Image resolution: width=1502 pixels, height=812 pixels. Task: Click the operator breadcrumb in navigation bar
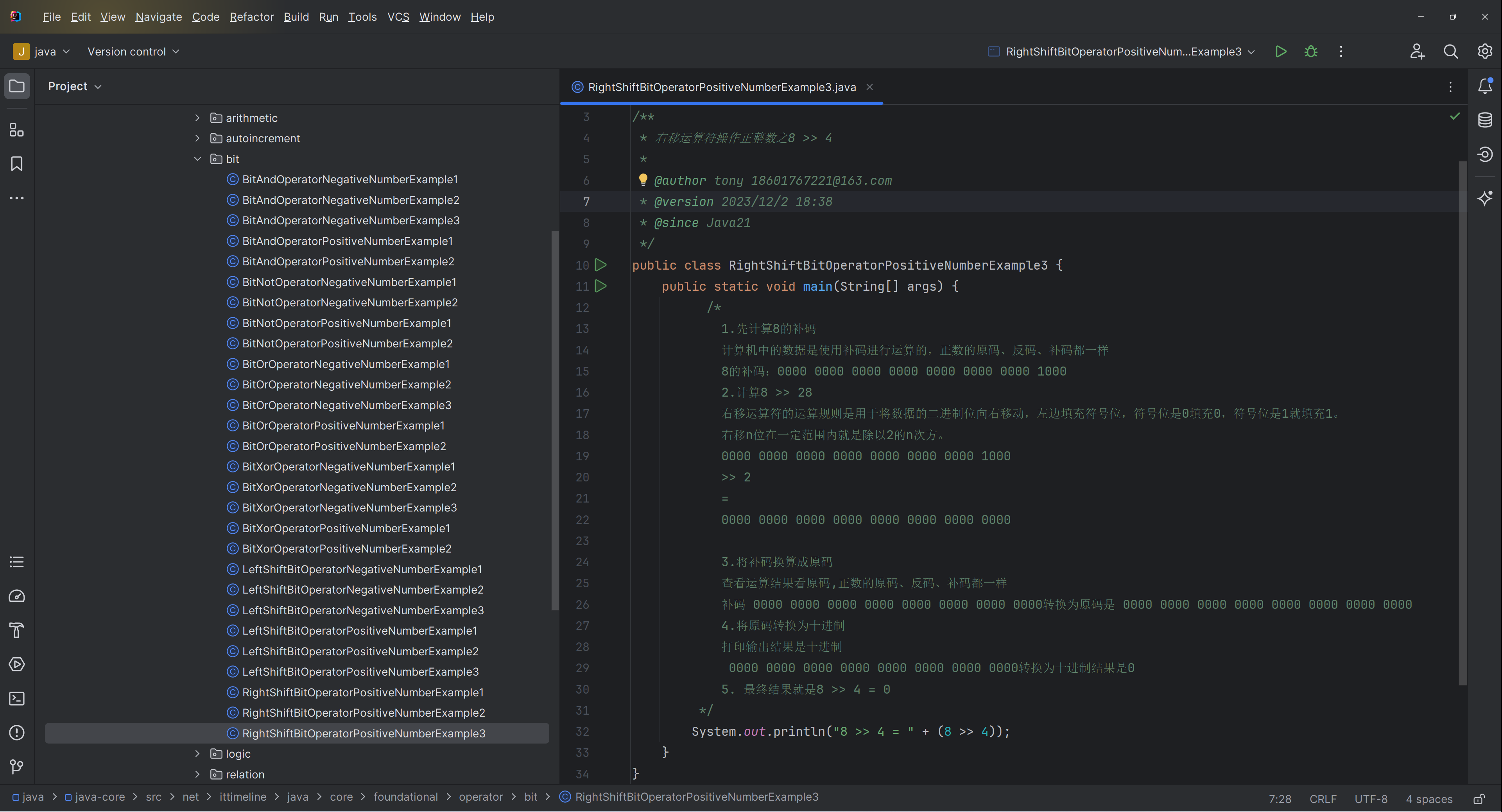coord(480,797)
